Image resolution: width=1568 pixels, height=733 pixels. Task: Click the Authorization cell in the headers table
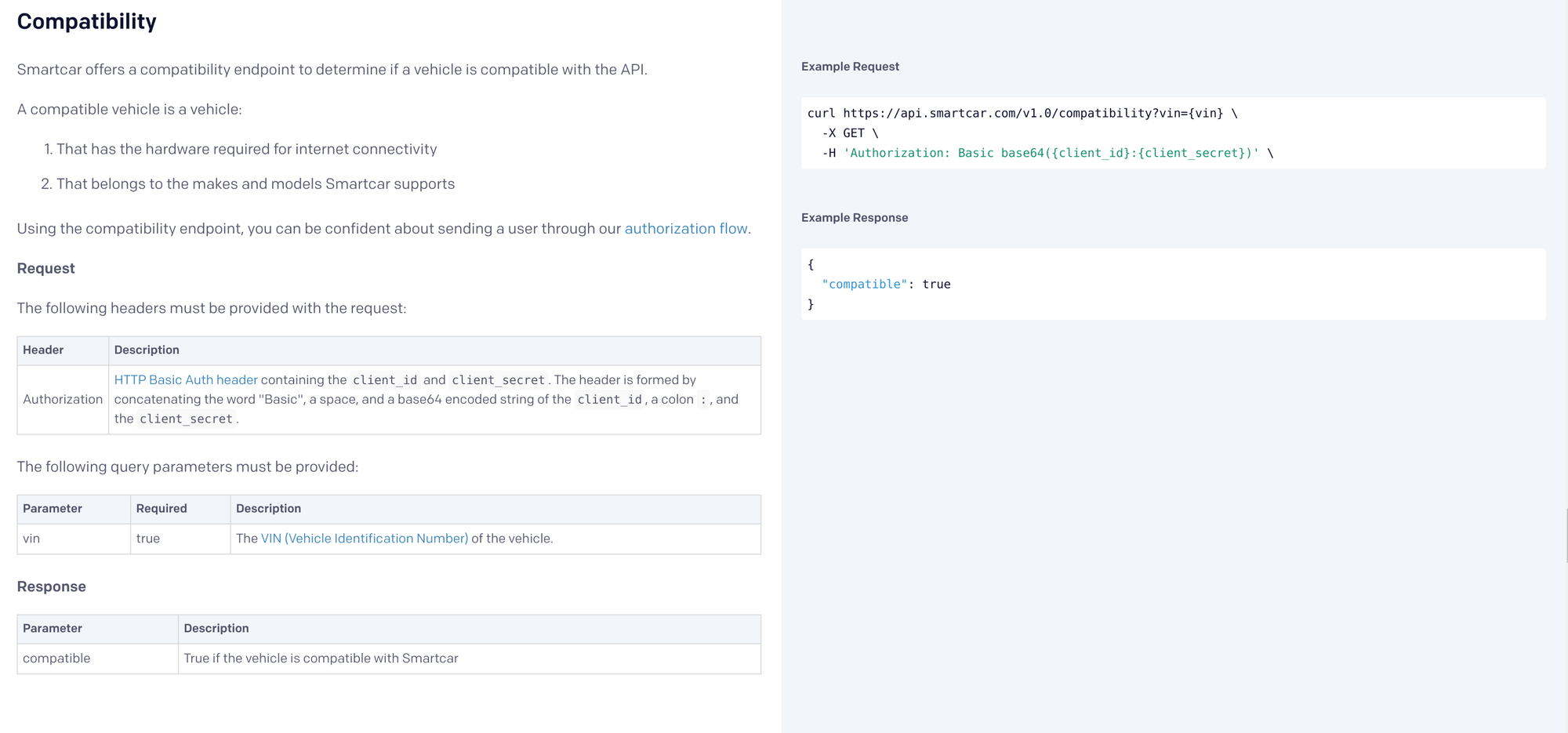(x=63, y=400)
